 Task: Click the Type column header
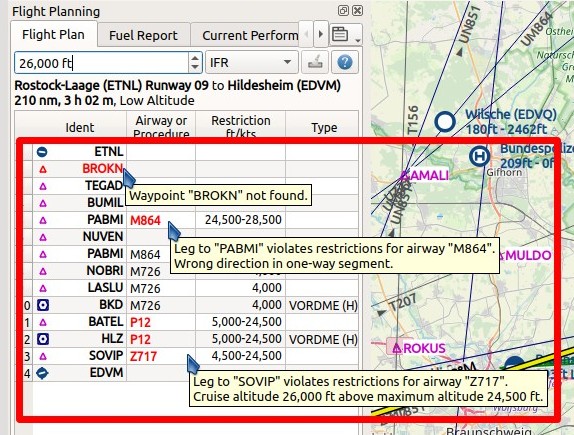click(x=324, y=127)
